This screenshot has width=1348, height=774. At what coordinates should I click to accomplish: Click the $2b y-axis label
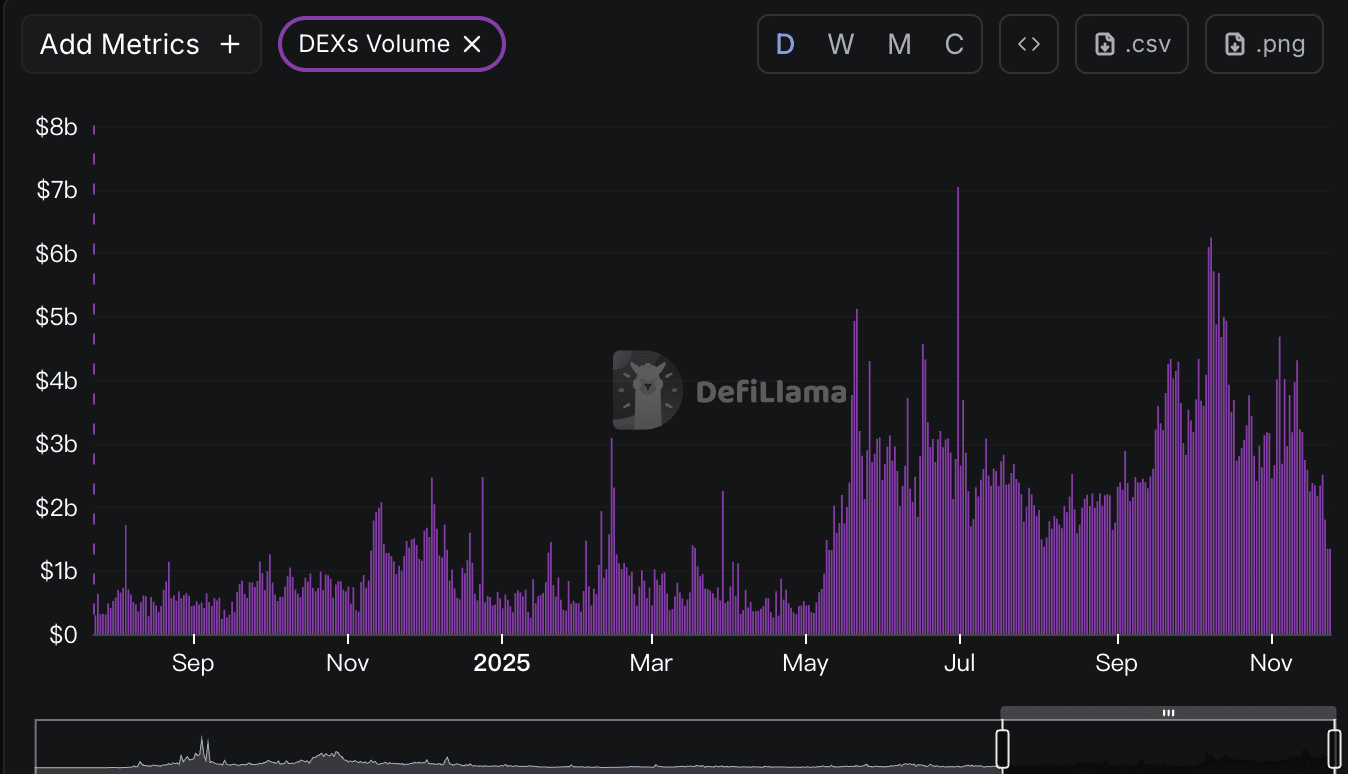57,508
